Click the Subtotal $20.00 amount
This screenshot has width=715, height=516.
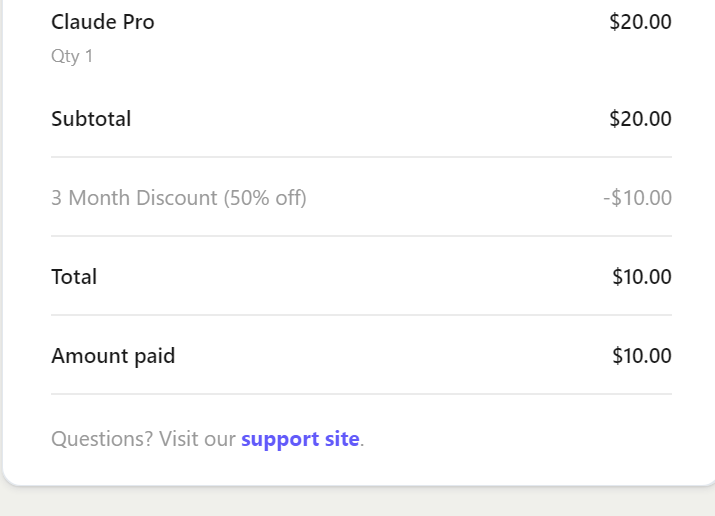640,119
